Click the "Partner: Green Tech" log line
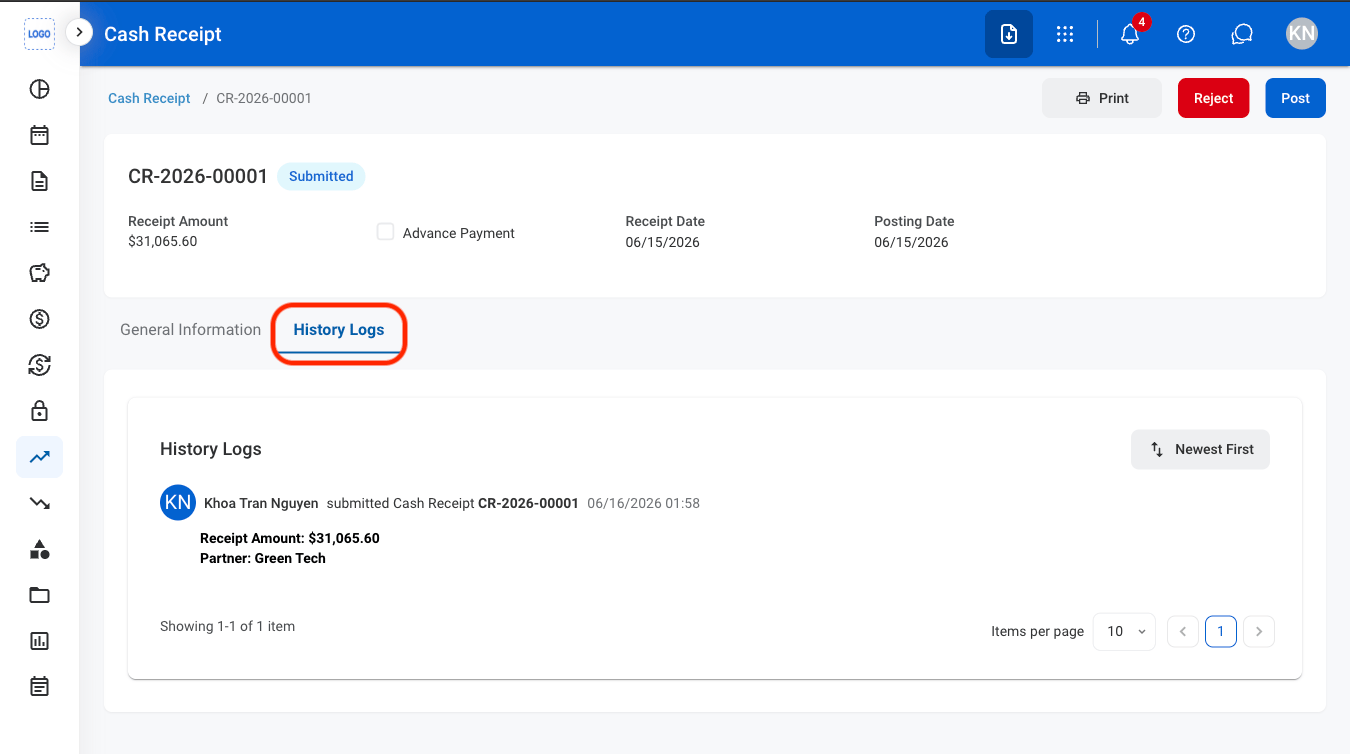The height and width of the screenshot is (754, 1350). [263, 558]
